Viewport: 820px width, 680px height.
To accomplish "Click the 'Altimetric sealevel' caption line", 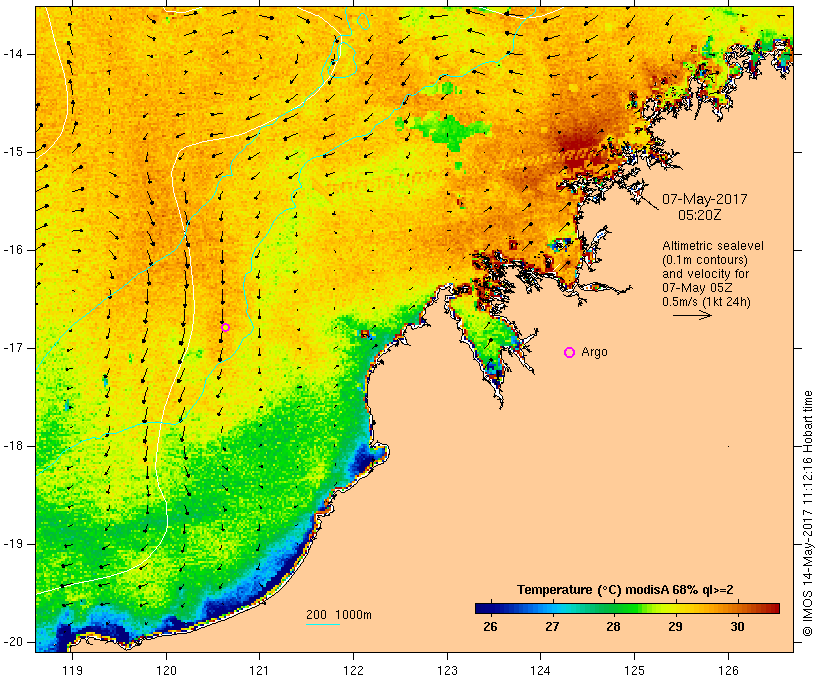I will [713, 246].
